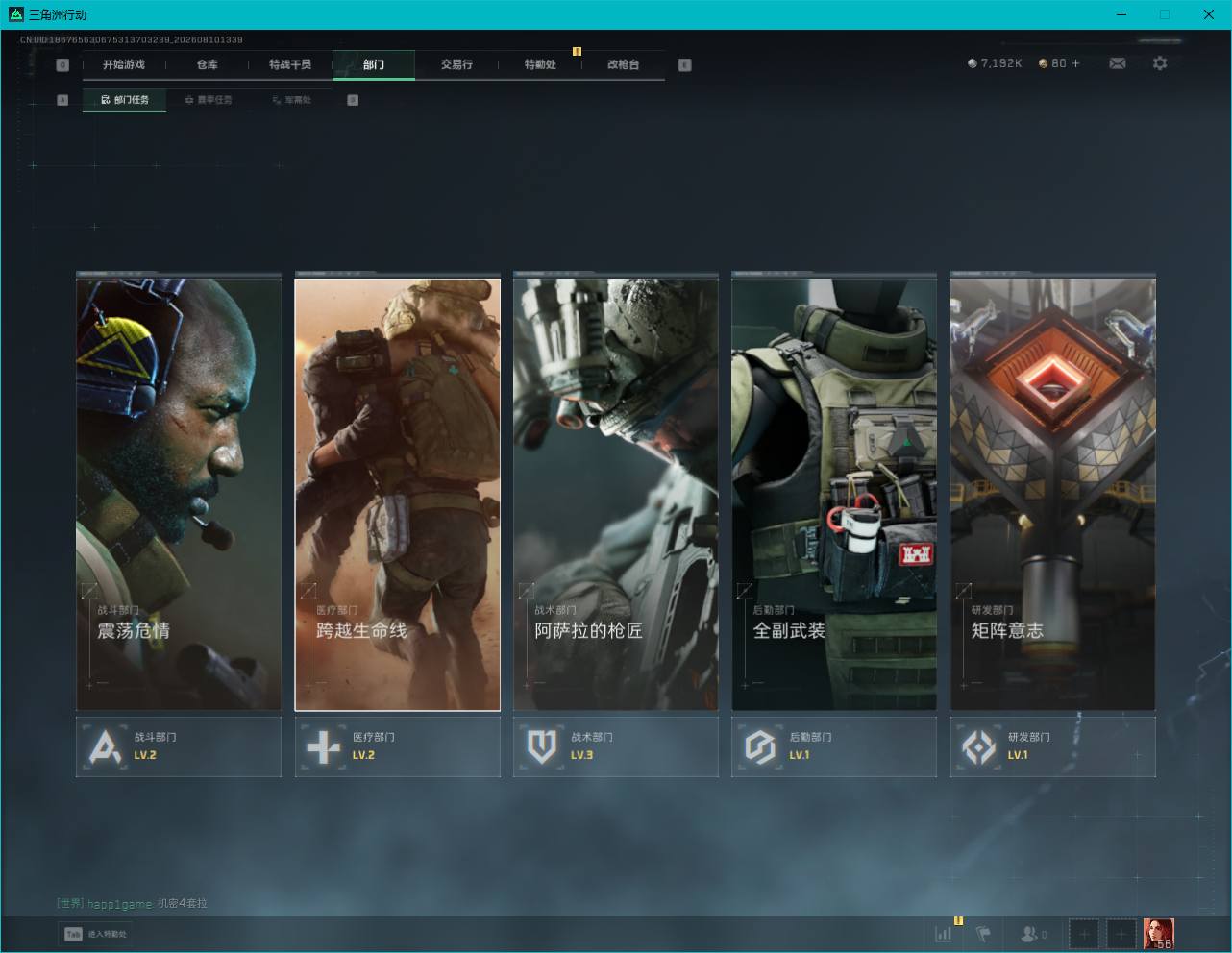Click the D key next sub-tab icon
Image resolution: width=1232 pixels, height=953 pixels.
tap(353, 100)
